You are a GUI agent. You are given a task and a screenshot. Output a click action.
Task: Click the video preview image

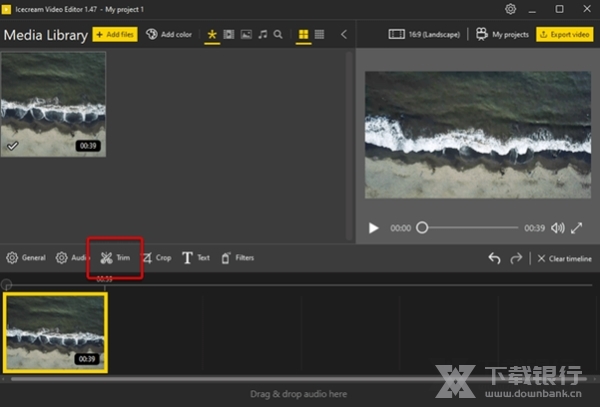point(478,135)
